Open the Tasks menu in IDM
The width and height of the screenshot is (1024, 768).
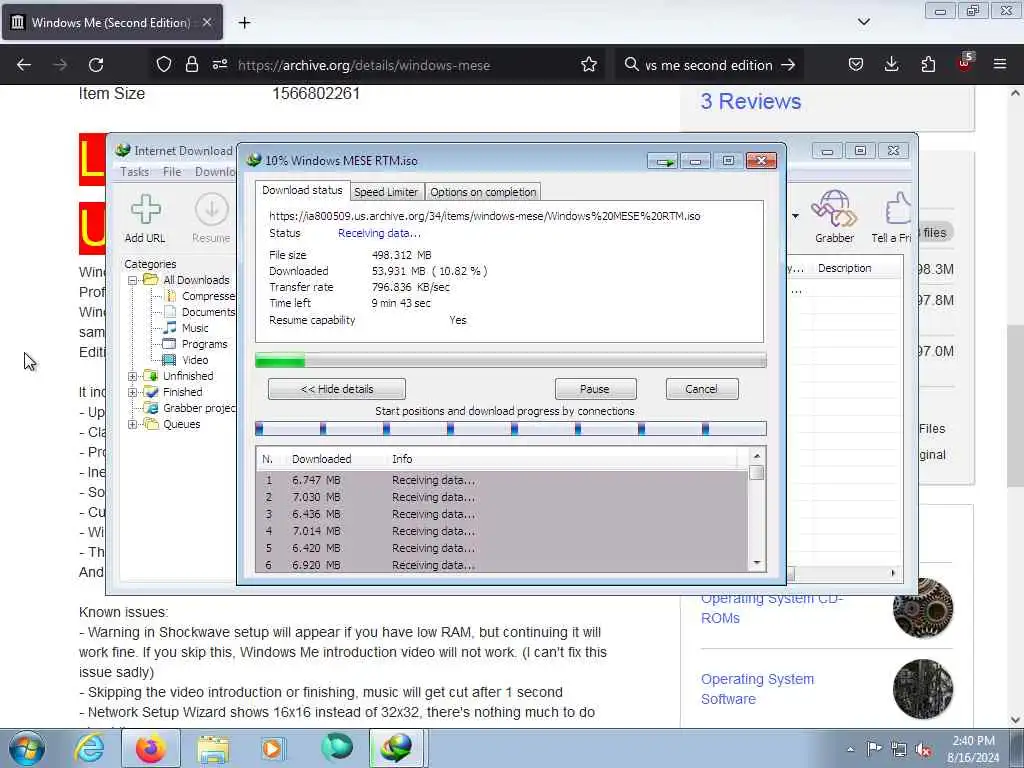point(135,172)
